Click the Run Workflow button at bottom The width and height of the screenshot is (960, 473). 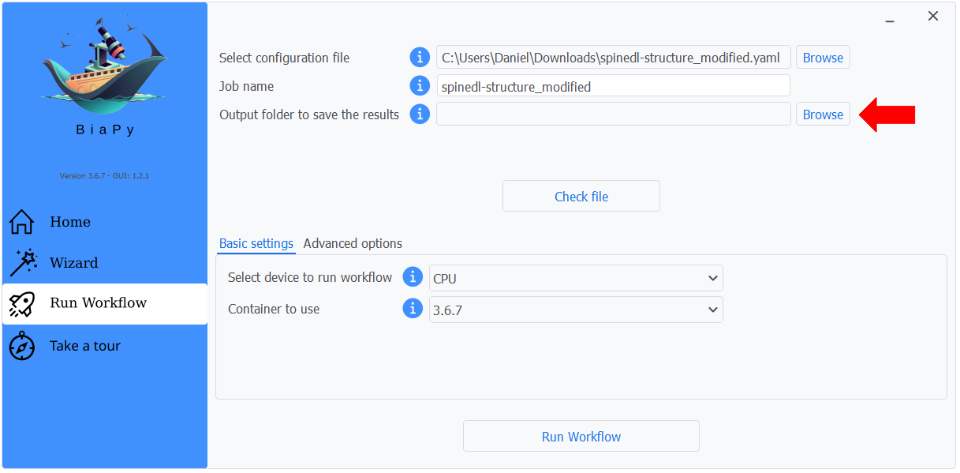581,436
